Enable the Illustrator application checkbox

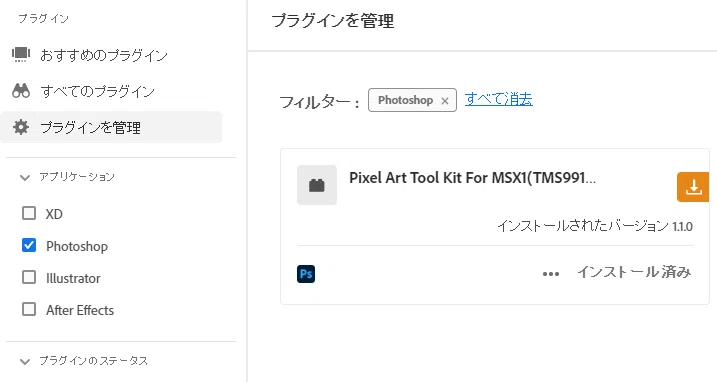(29, 277)
